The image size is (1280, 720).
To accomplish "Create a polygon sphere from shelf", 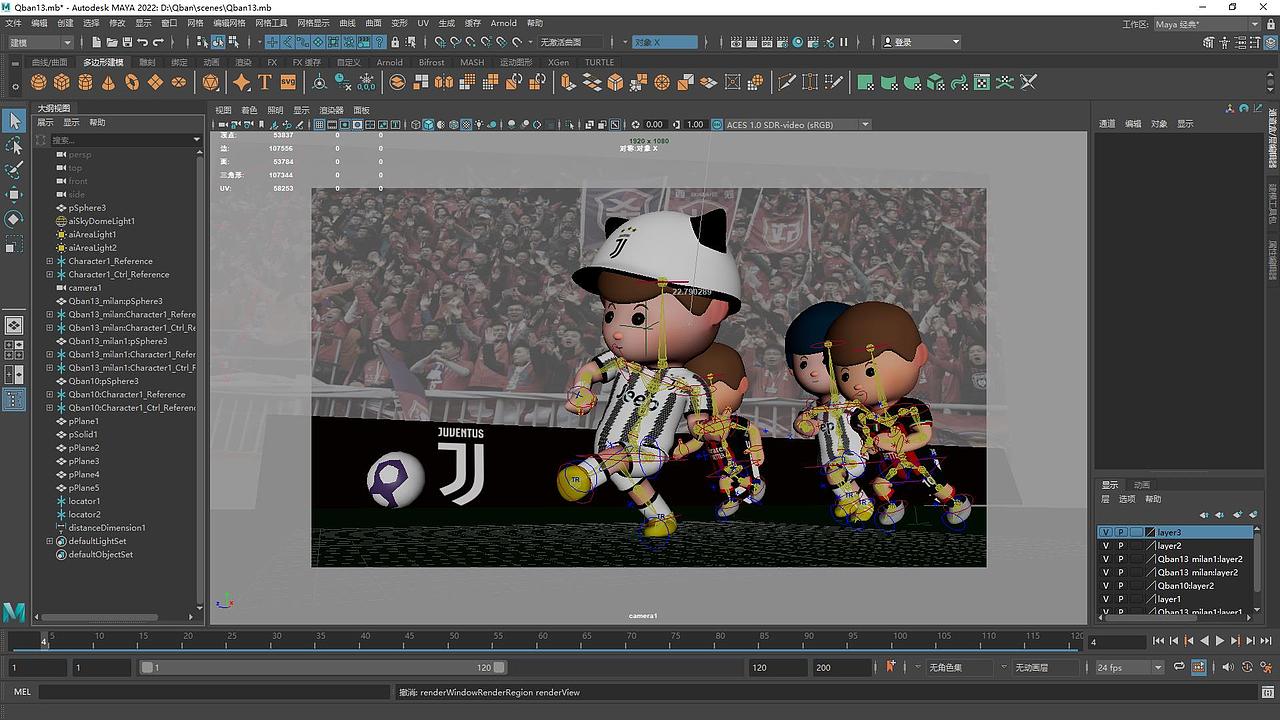I will tap(38, 82).
